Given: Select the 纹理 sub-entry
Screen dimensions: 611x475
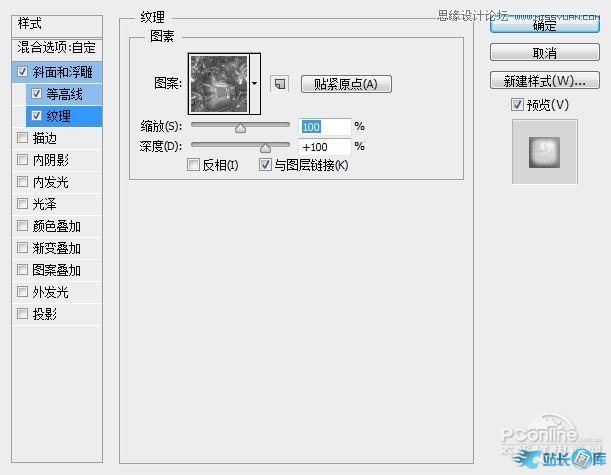Looking at the screenshot, I should coord(64,116).
